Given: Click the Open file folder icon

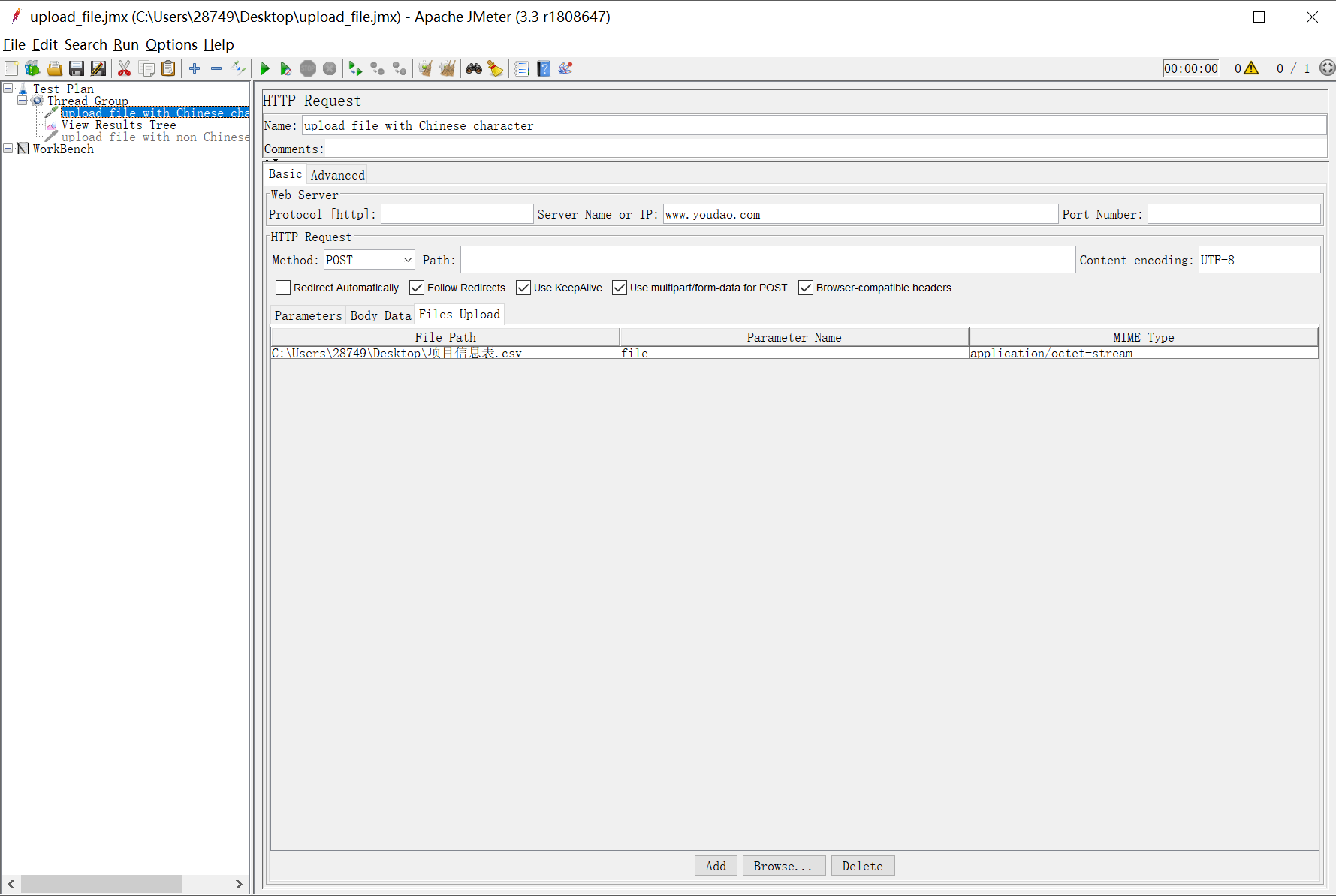Looking at the screenshot, I should pyautogui.click(x=55, y=69).
